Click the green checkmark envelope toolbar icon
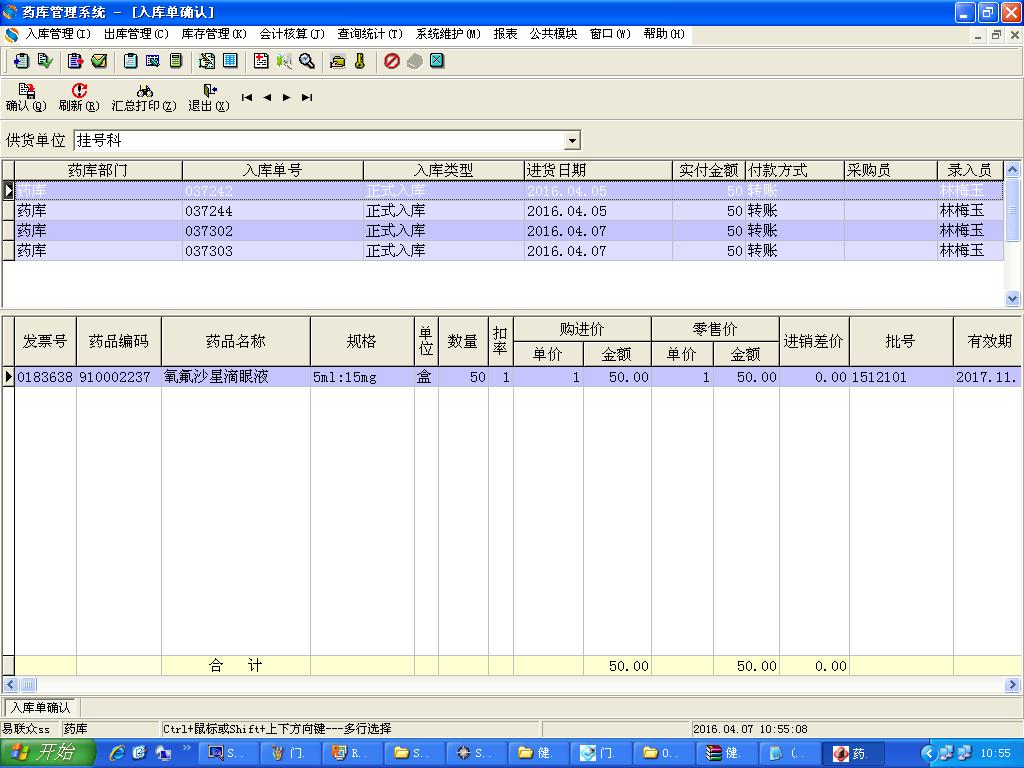Viewport: 1024px width, 768px height. (99, 61)
